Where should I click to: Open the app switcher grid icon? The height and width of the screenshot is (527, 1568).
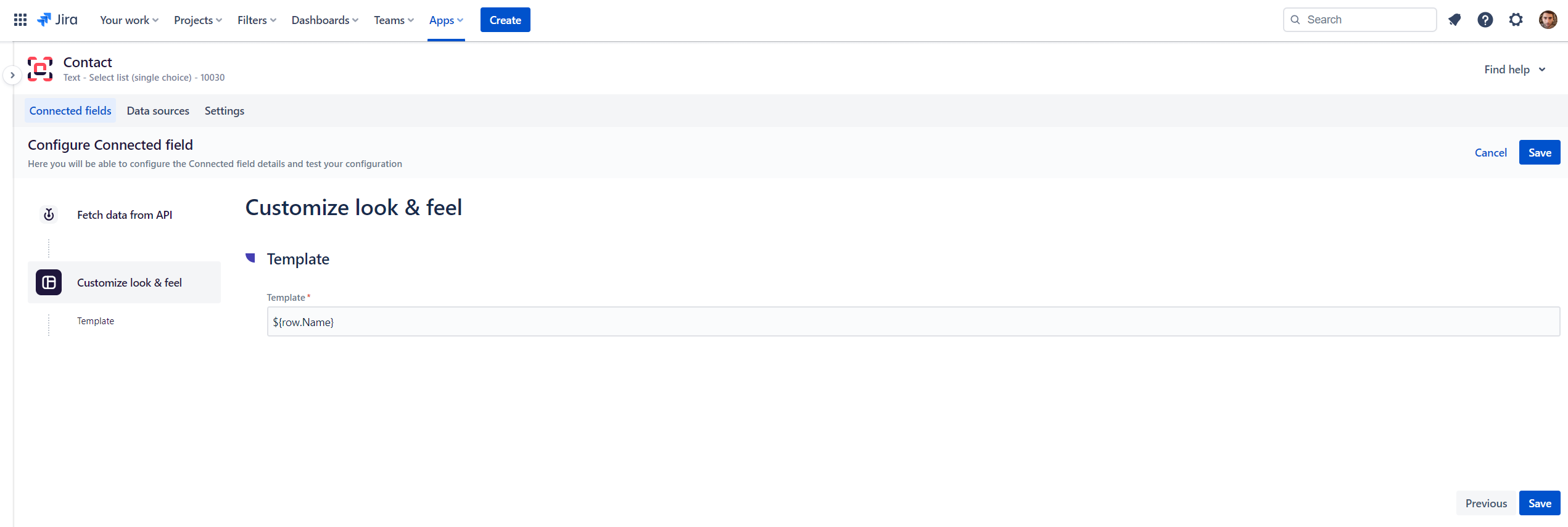[x=20, y=20]
